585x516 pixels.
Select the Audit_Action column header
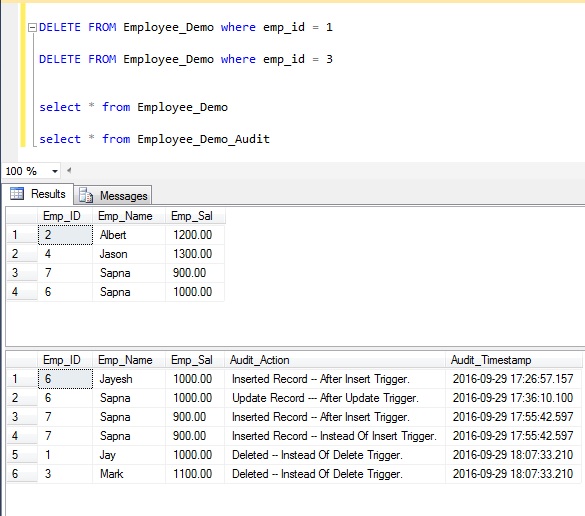click(x=335, y=360)
